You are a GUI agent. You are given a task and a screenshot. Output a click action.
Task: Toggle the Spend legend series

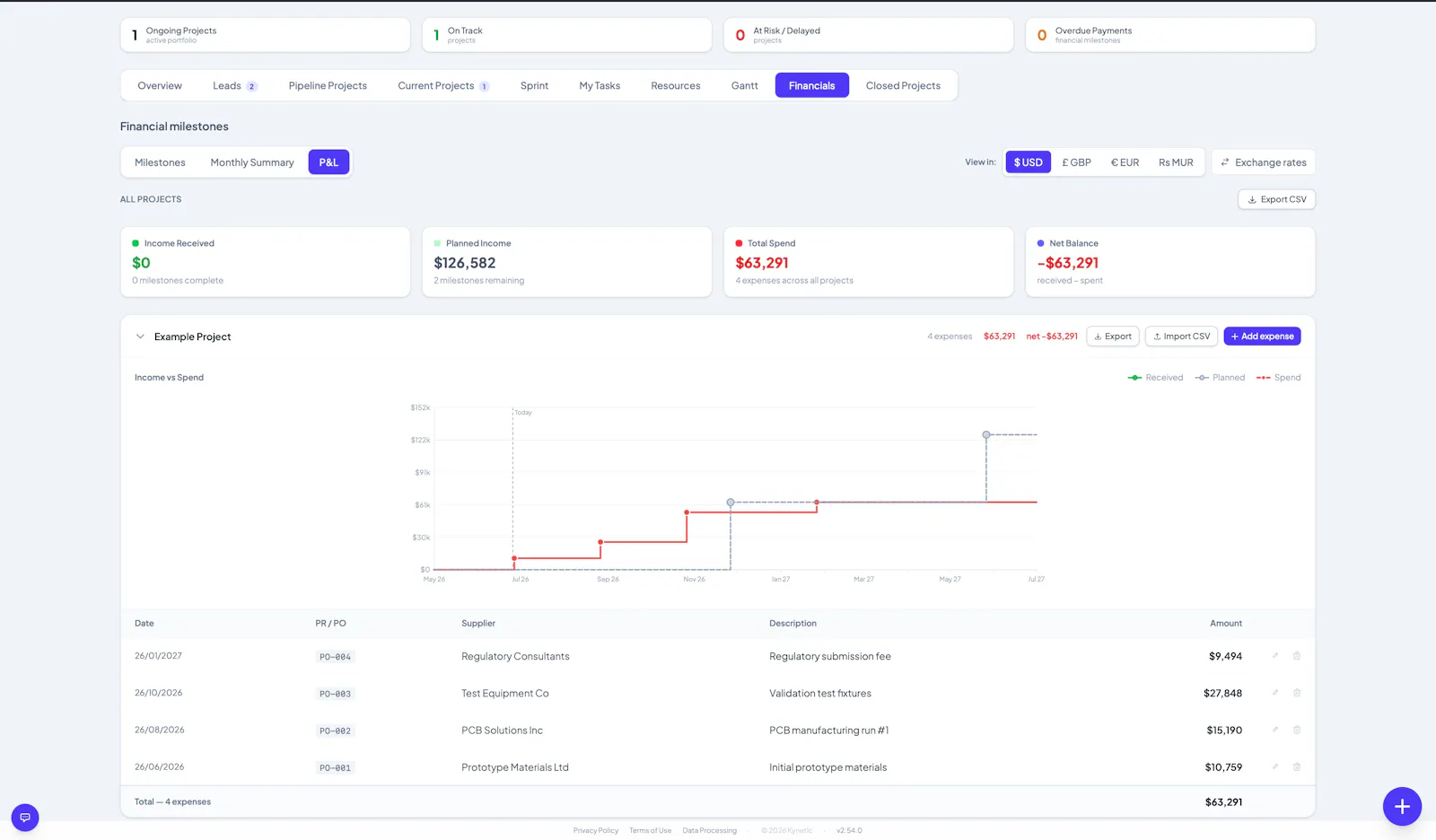click(x=1278, y=378)
